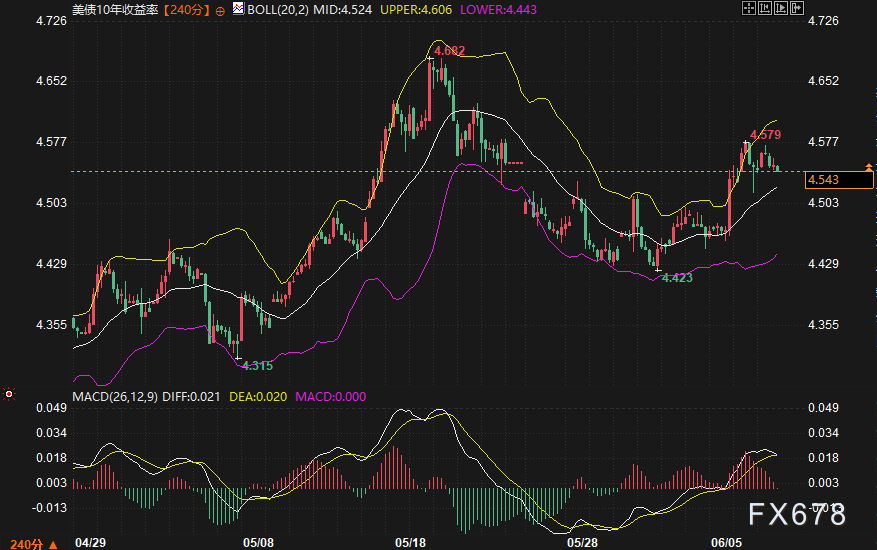Click the orange triangle beside 240分 at the bottom left
The height and width of the screenshot is (550, 877).
click(53, 544)
